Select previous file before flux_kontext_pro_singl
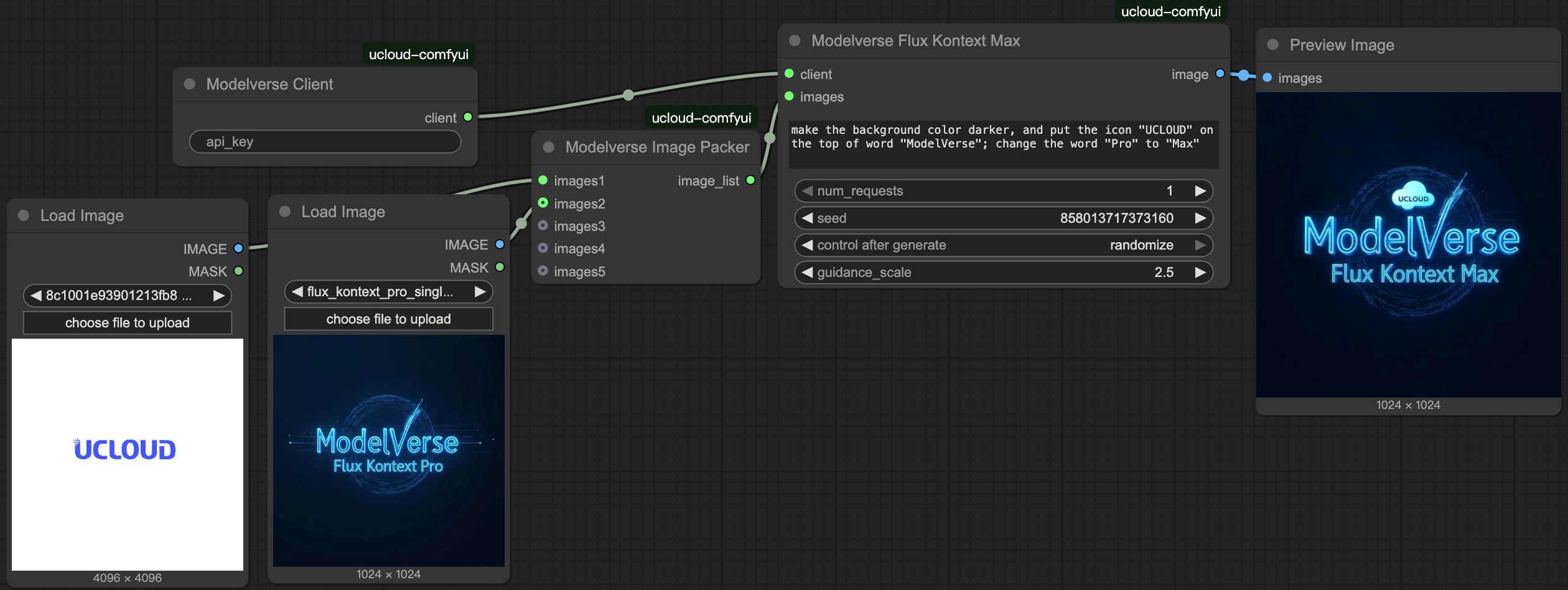Image resolution: width=1568 pixels, height=590 pixels. pos(297,291)
